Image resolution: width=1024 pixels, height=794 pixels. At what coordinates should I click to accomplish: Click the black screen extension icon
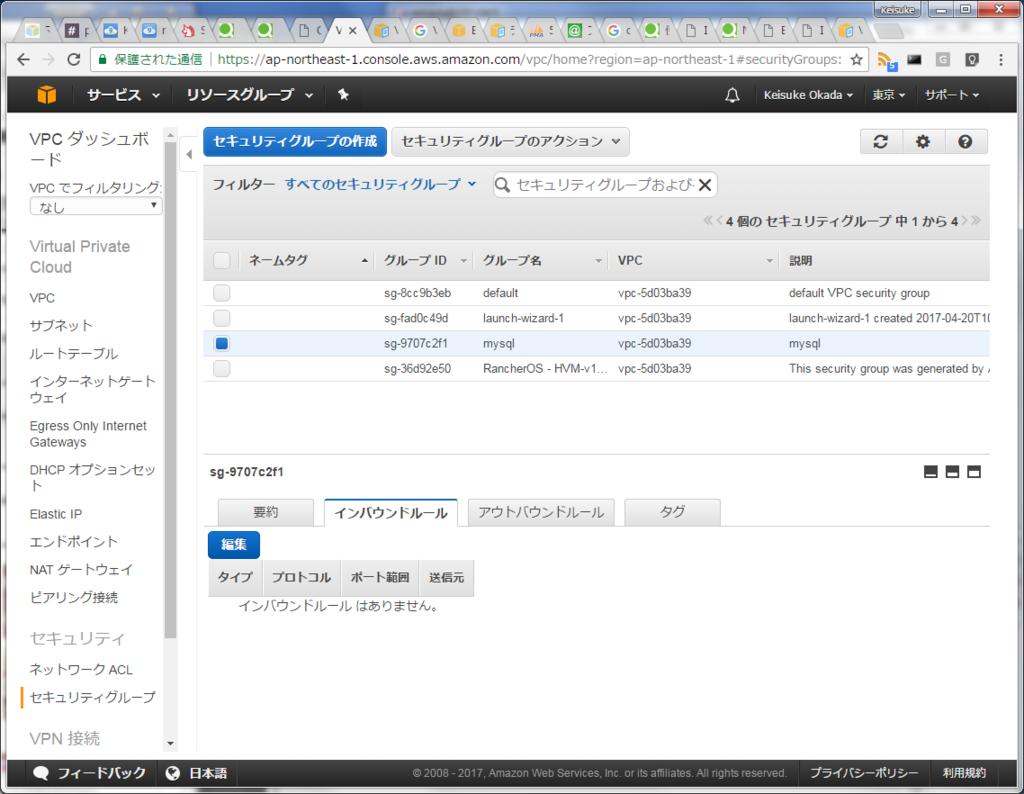(914, 60)
